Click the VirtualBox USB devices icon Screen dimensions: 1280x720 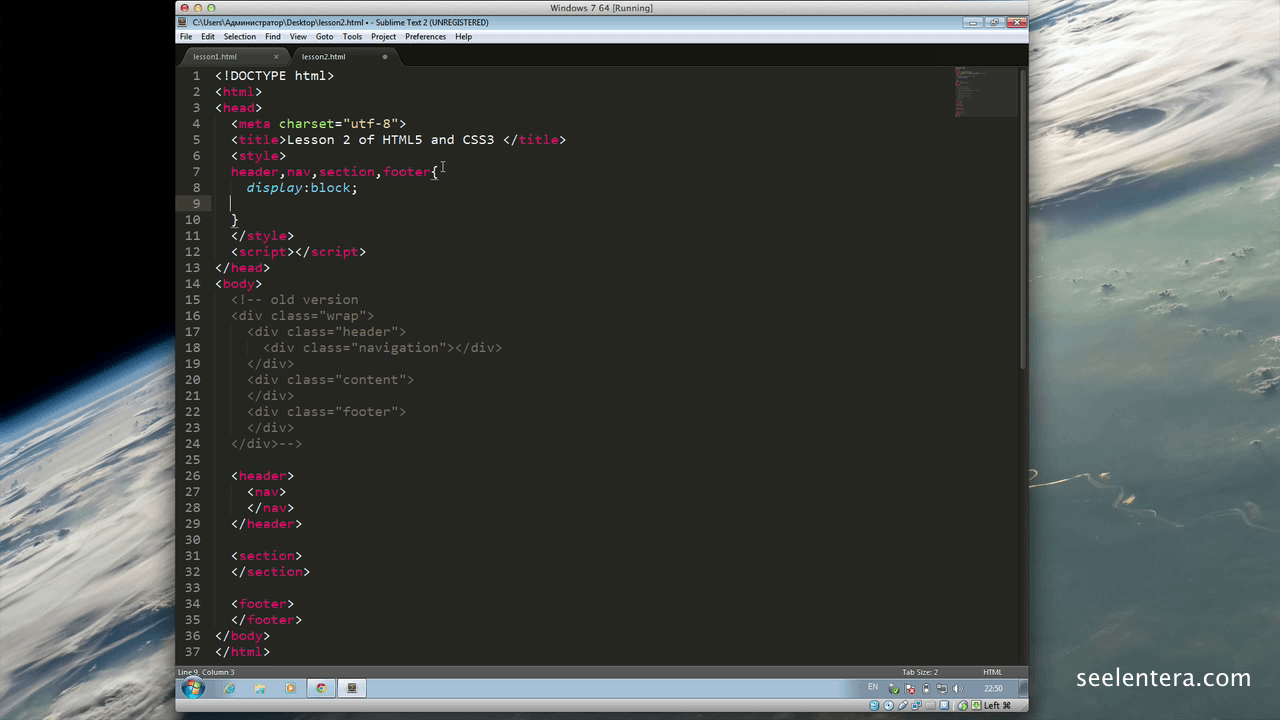902,705
